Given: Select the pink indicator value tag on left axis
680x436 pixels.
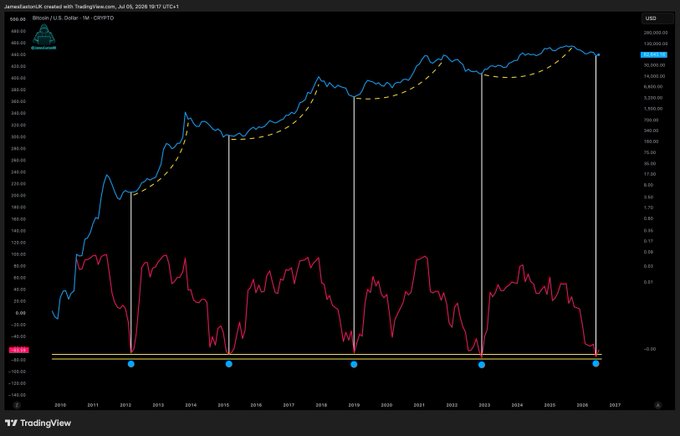Looking at the screenshot, I should [19, 350].
